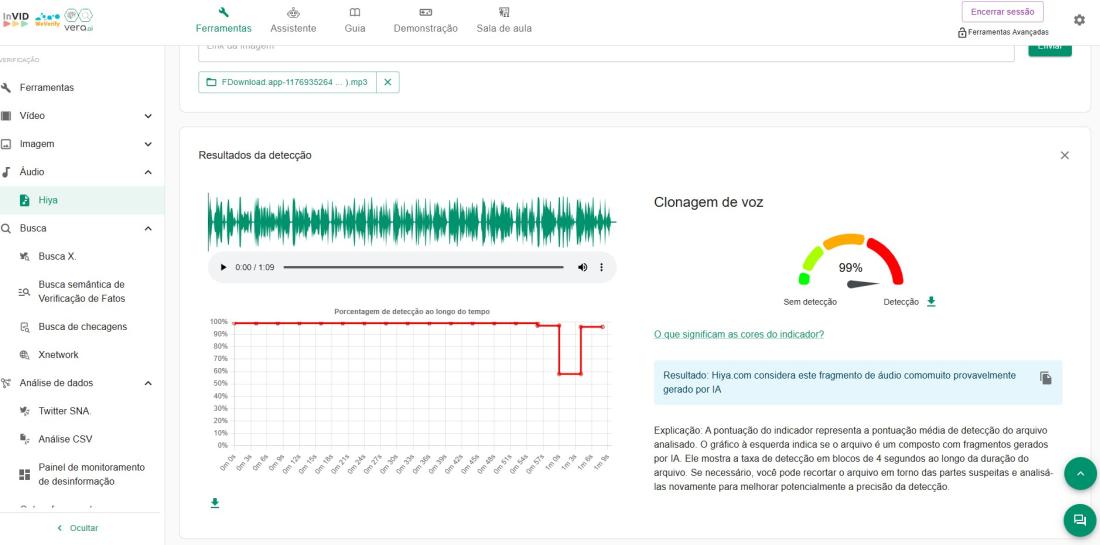1100x545 pixels.
Task: Play the audio clip
Action: pyautogui.click(x=223, y=267)
